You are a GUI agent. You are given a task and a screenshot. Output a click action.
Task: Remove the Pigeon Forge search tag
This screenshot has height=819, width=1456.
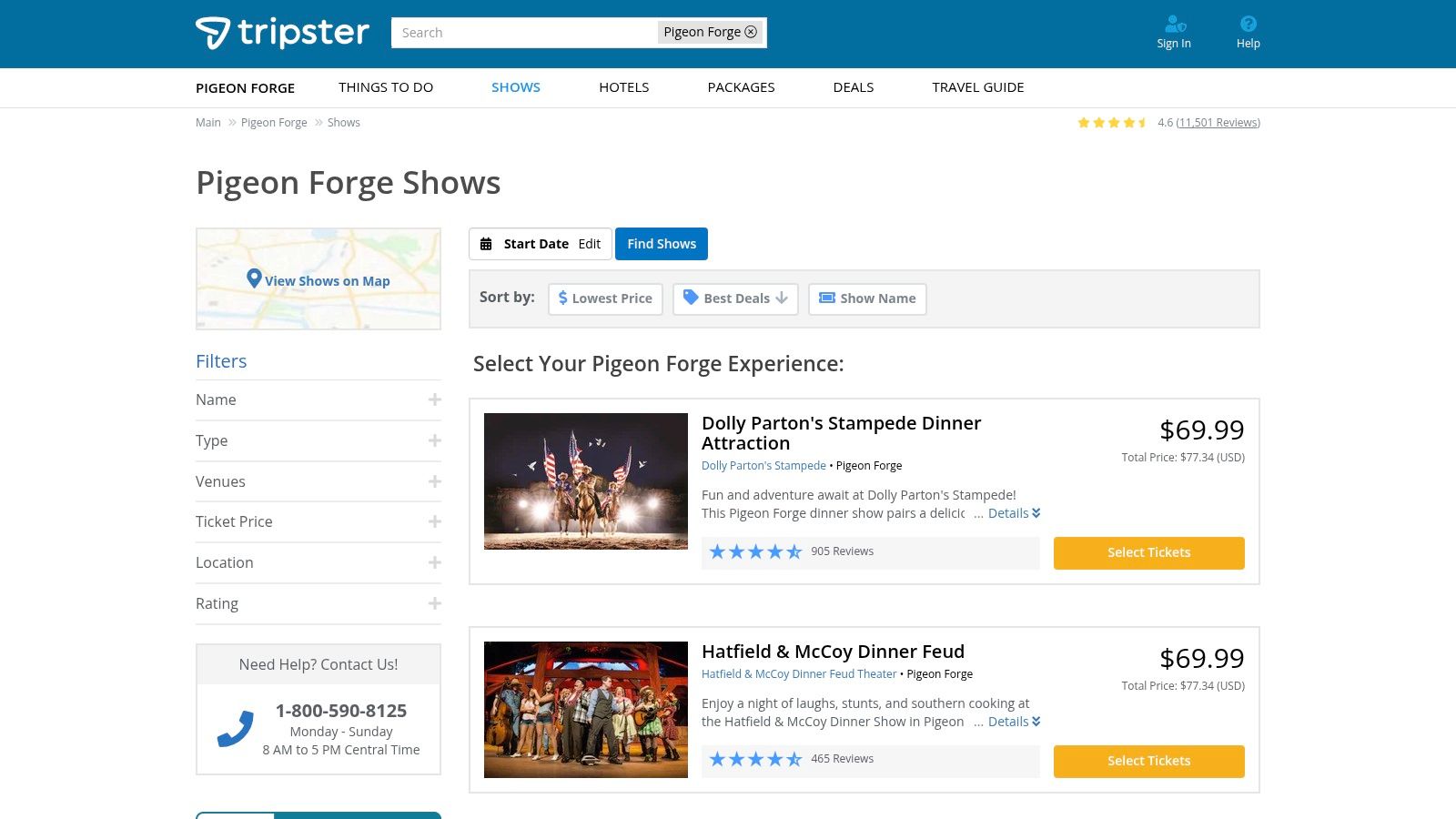pyautogui.click(x=751, y=32)
